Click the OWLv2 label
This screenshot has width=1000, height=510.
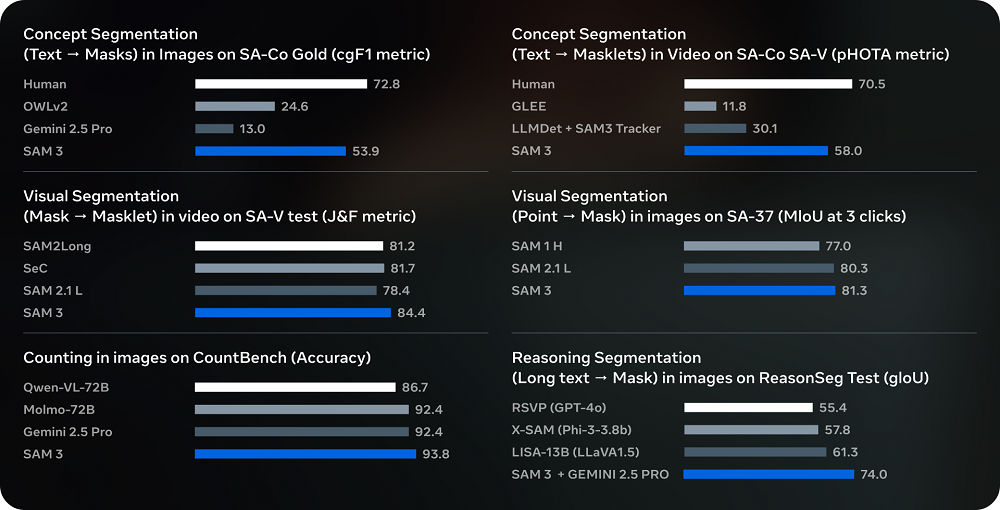tap(44, 106)
